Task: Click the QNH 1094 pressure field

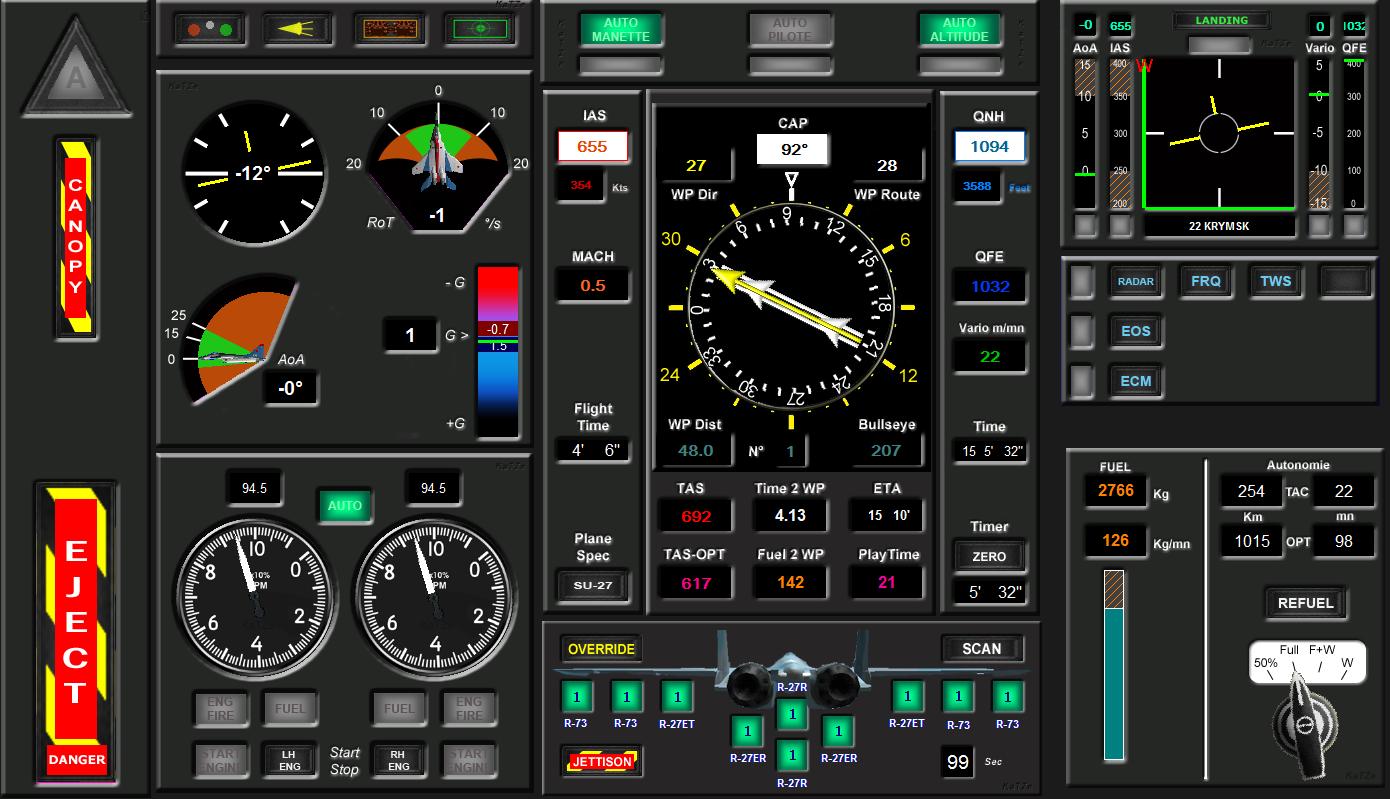Action: point(989,147)
